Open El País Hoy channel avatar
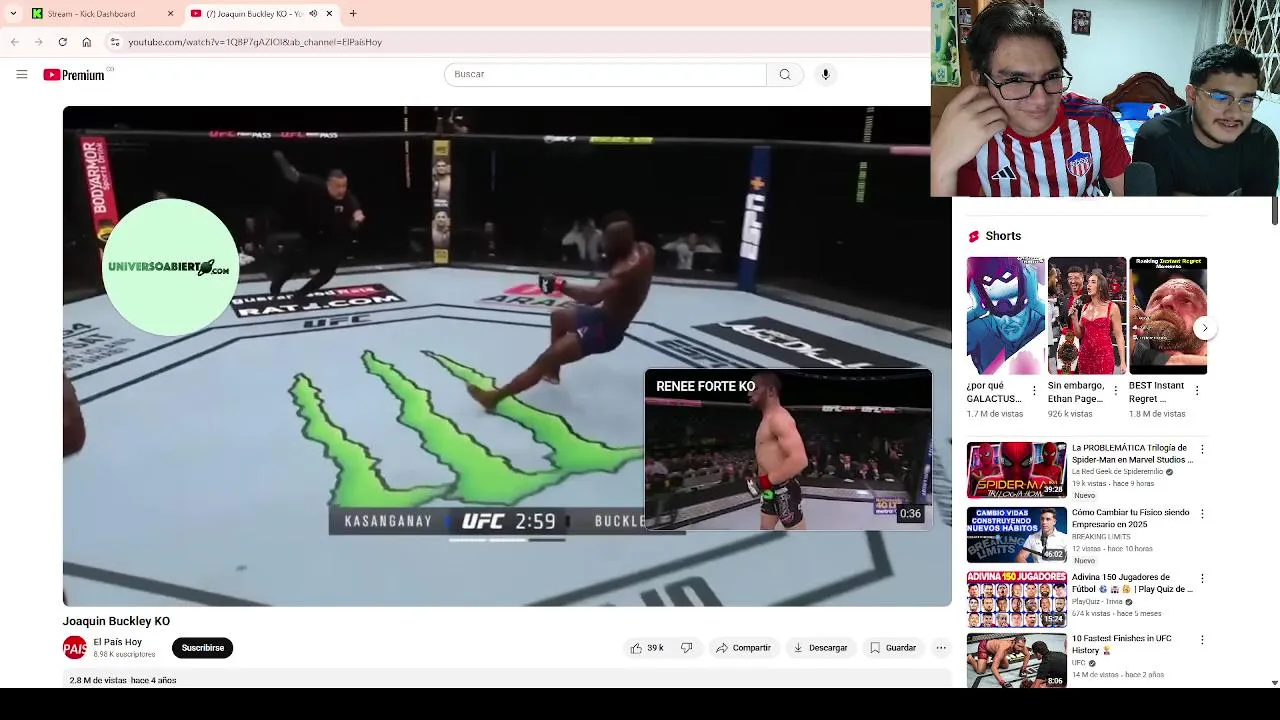Viewport: 1280px width, 720px height. [x=75, y=649]
